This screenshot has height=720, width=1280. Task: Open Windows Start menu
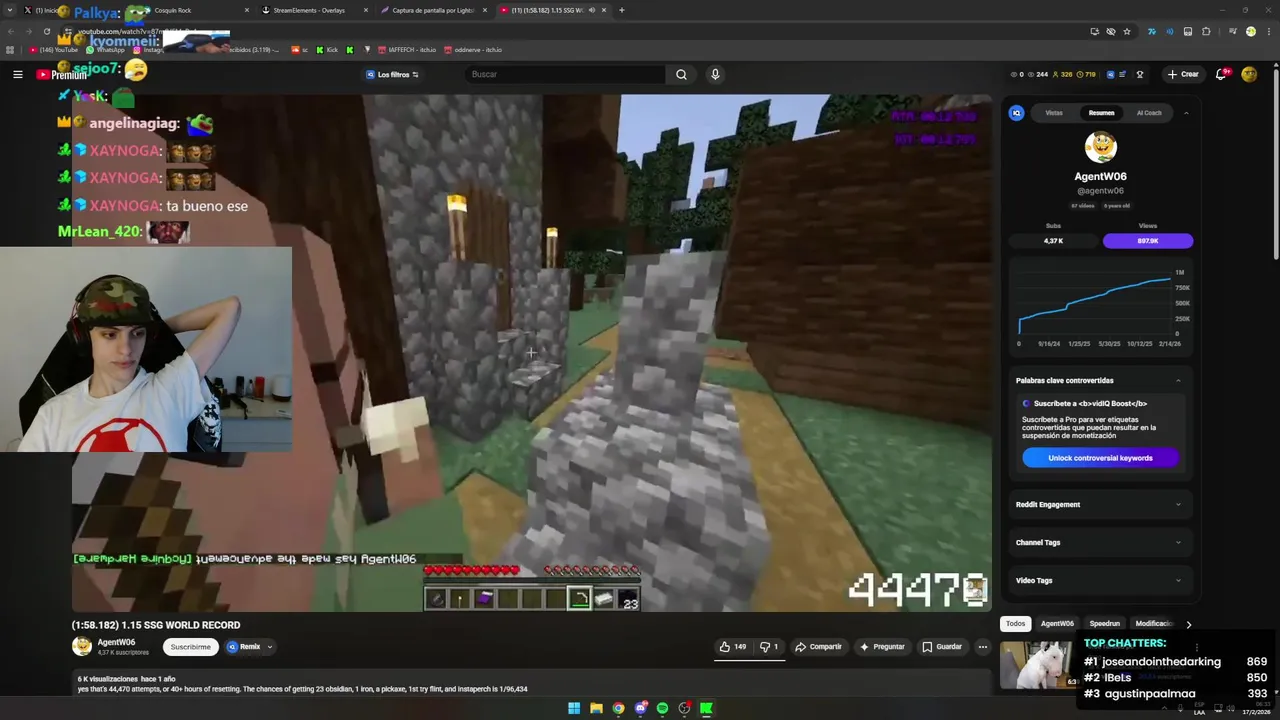pos(574,709)
